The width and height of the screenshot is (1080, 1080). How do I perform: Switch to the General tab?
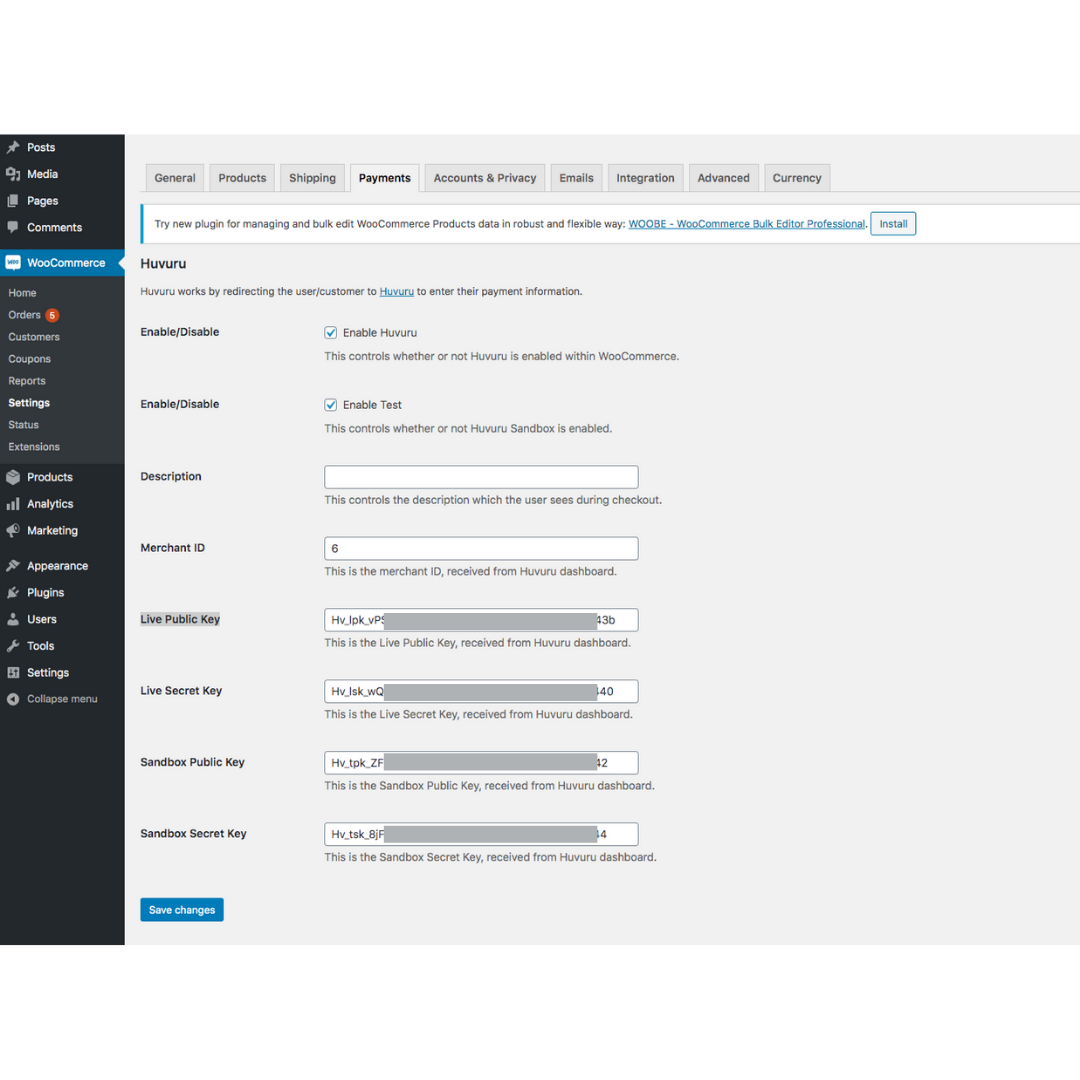(175, 178)
